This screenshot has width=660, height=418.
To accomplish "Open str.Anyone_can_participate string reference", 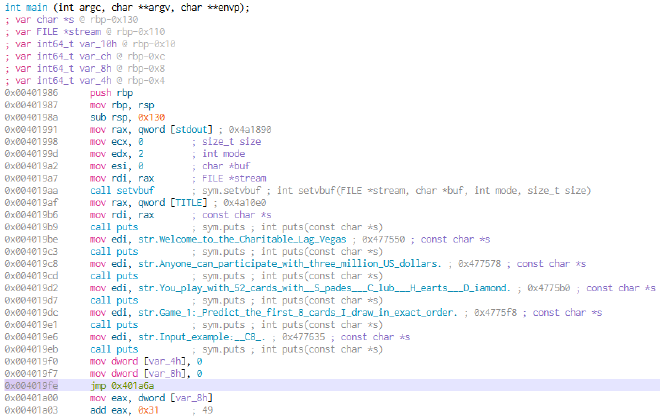I will click(290, 264).
